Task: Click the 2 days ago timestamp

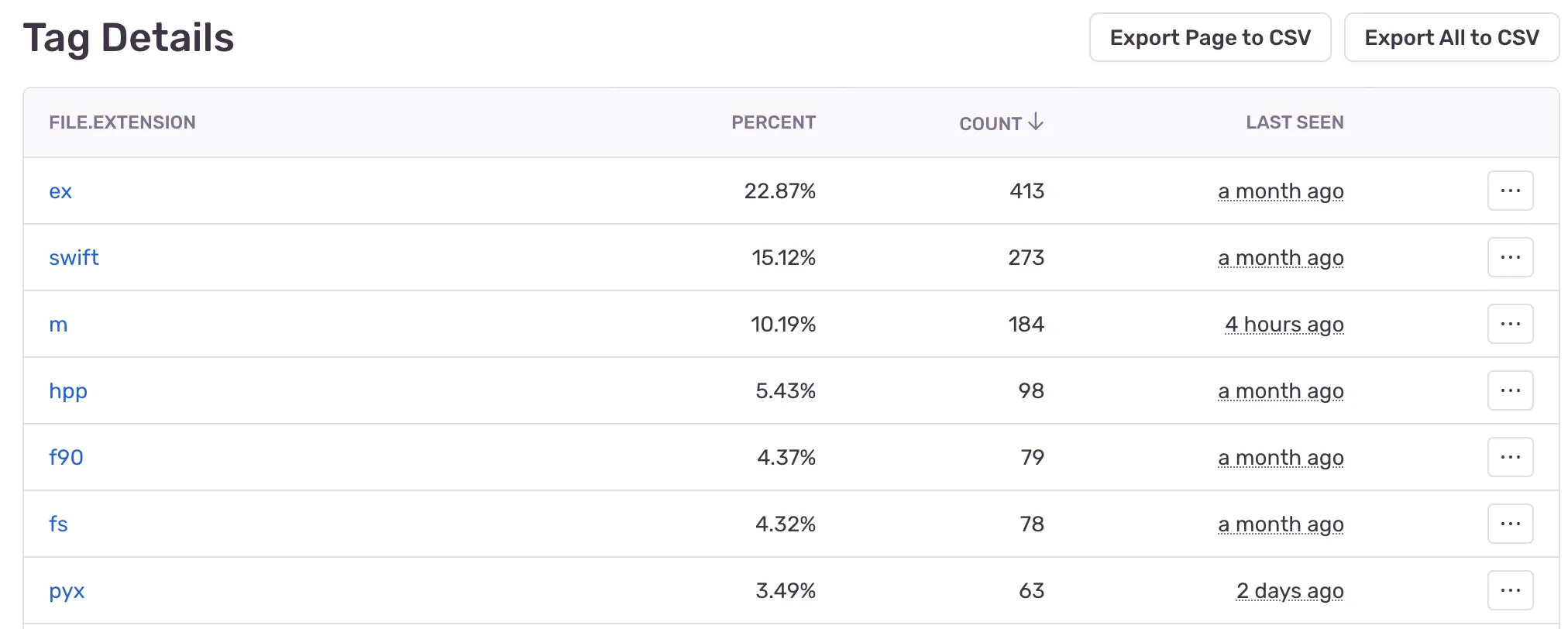Action: coord(1289,591)
